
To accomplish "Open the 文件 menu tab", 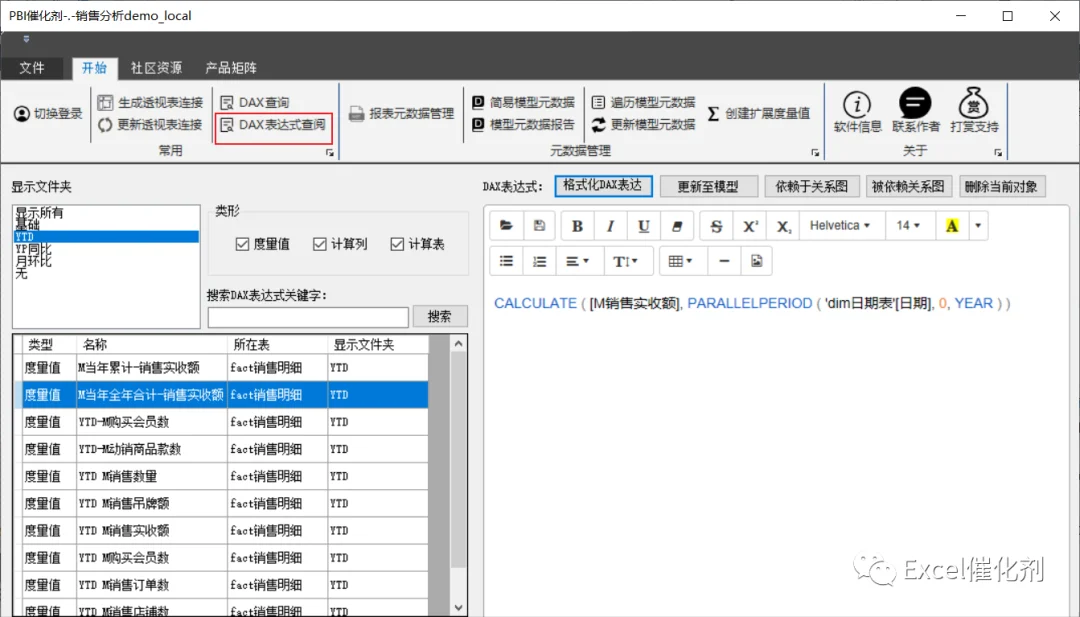I will tap(32, 67).
